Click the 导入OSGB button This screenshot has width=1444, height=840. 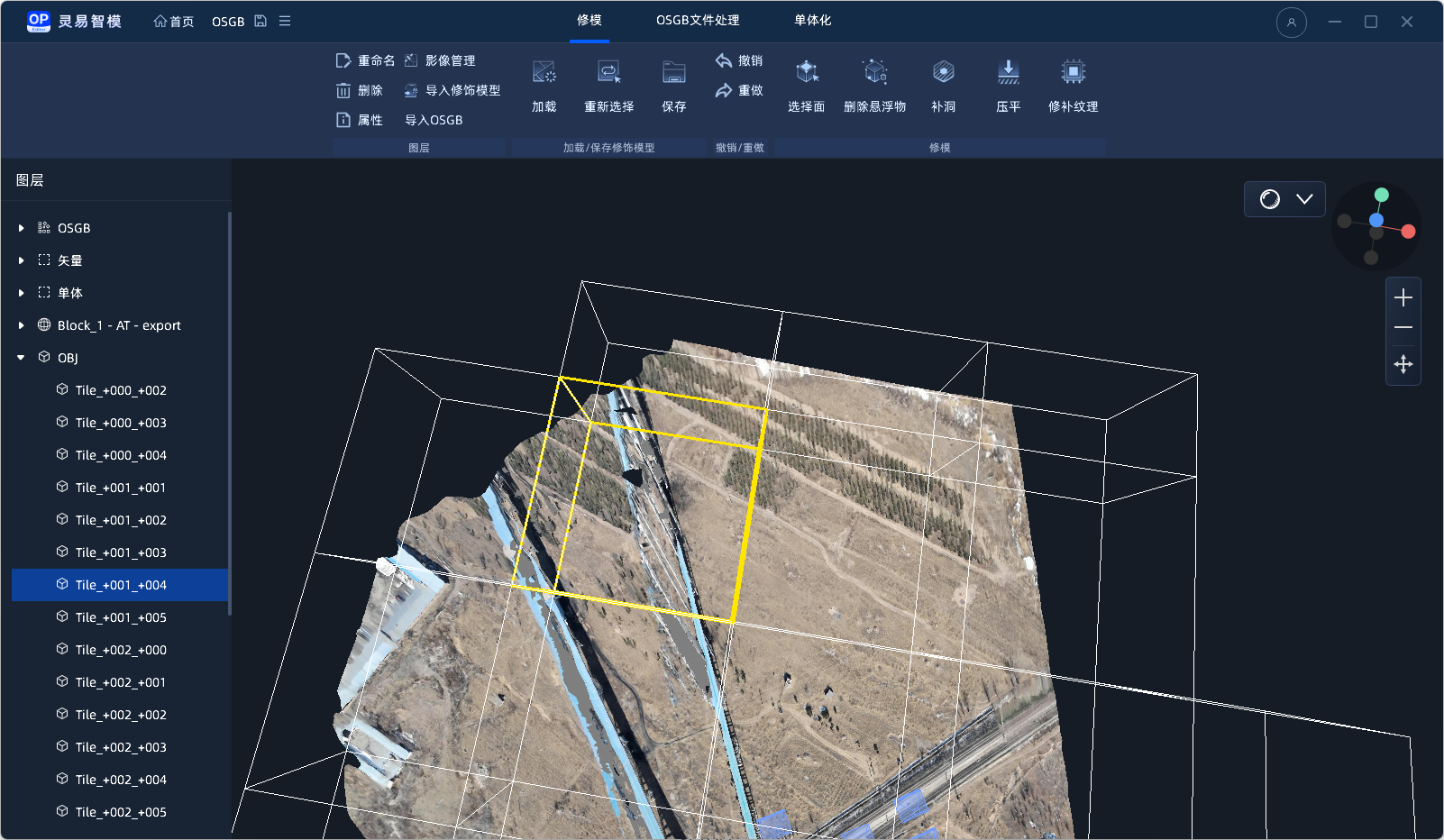point(434,120)
